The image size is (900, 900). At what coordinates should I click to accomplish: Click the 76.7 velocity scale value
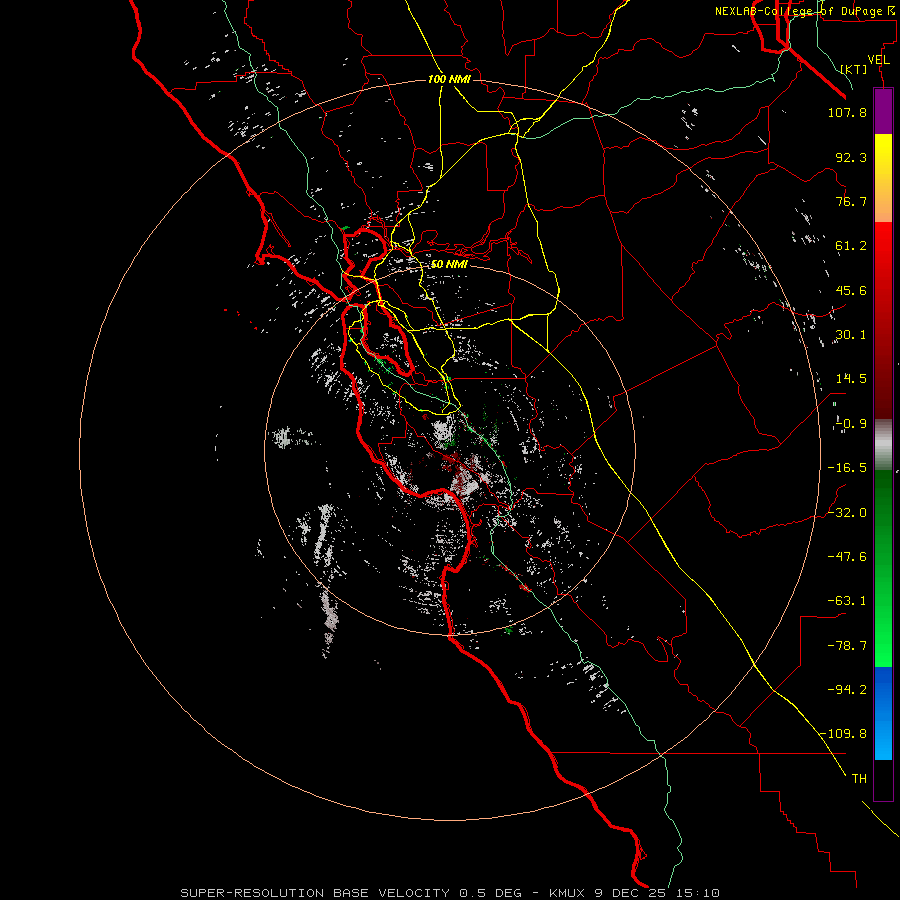coord(851,201)
